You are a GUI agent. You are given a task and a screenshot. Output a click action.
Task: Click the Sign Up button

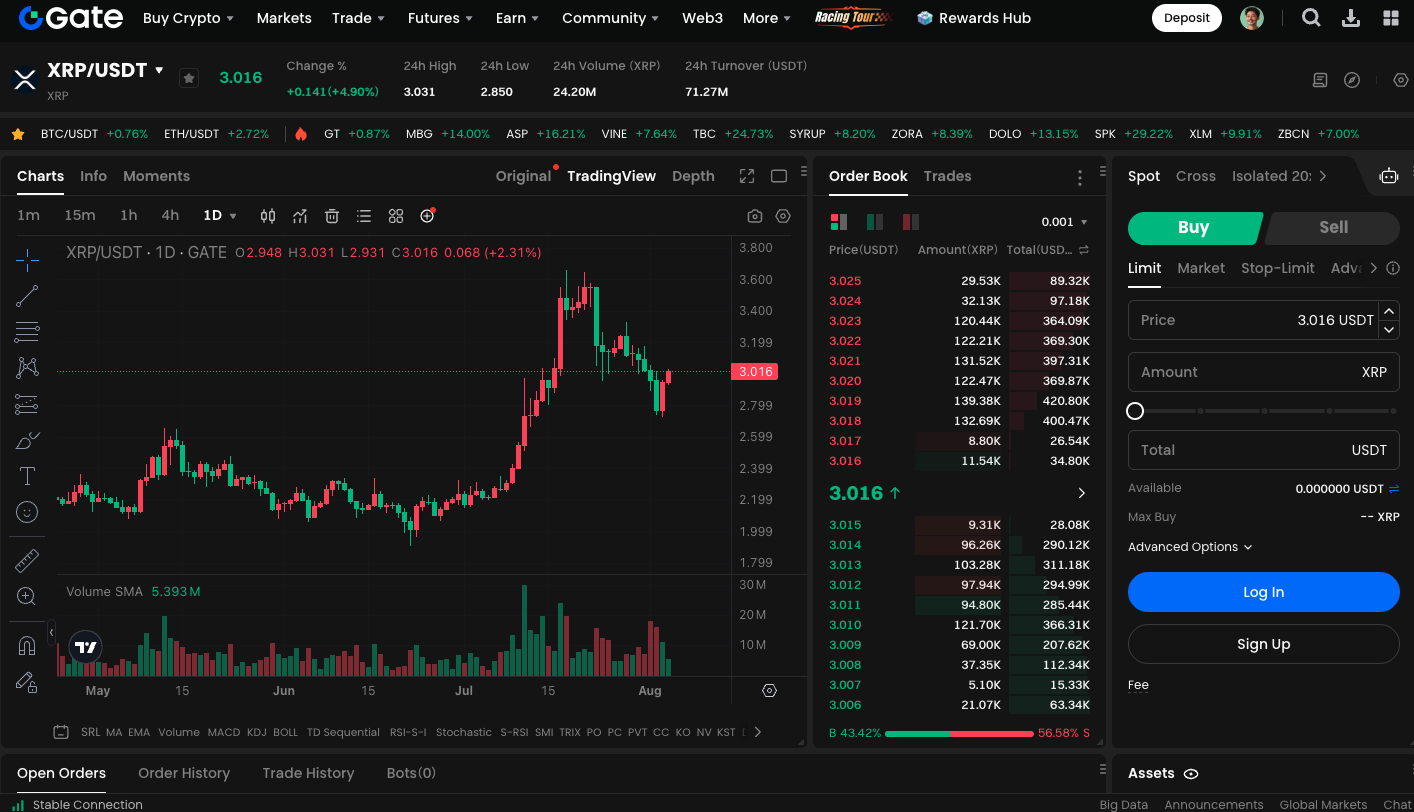(x=1264, y=644)
